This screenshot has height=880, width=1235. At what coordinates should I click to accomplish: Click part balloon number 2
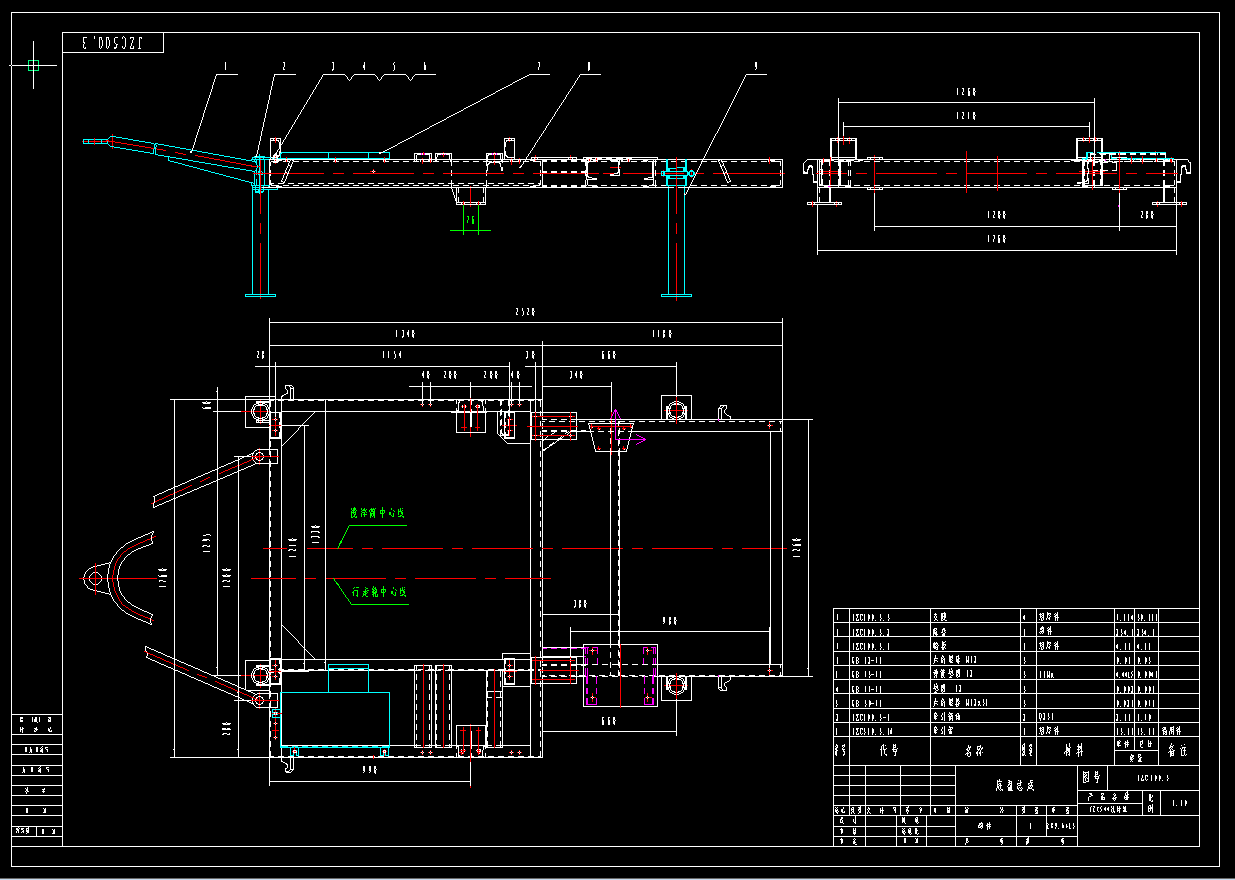[x=283, y=66]
